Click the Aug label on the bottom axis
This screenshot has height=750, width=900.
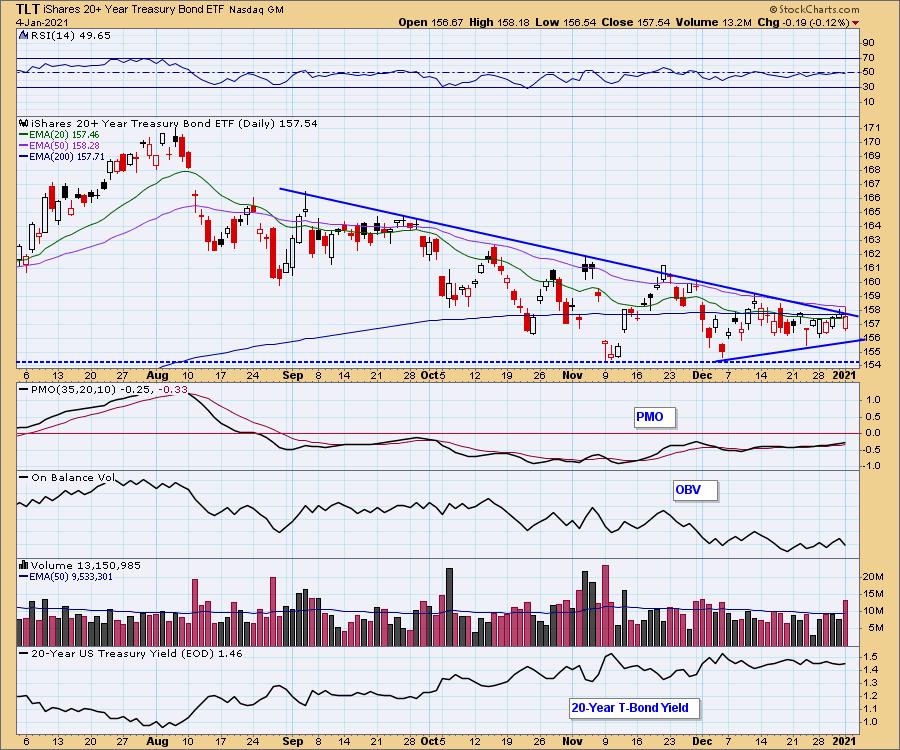tap(157, 741)
